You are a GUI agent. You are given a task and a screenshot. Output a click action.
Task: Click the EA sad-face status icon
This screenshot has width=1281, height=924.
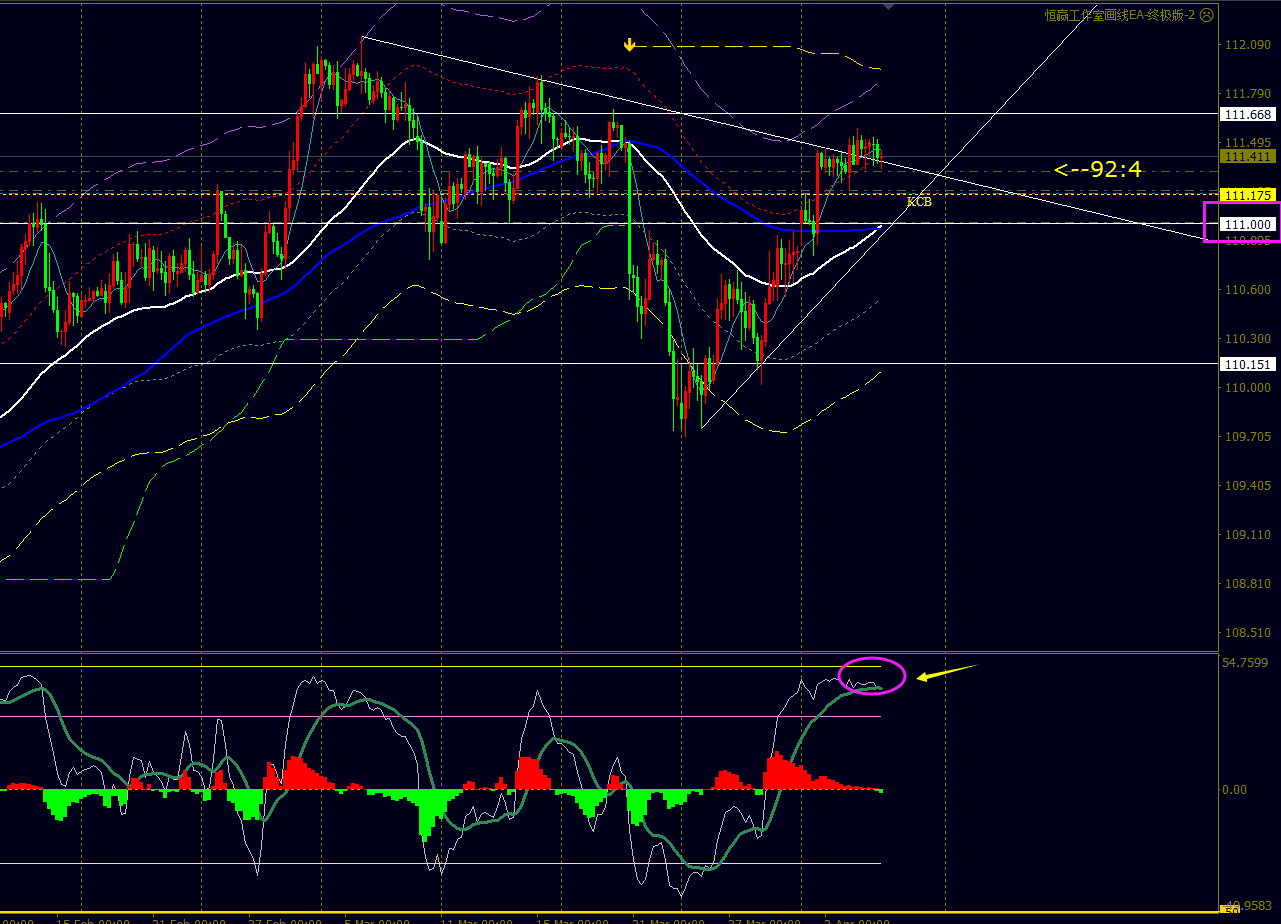[1206, 15]
